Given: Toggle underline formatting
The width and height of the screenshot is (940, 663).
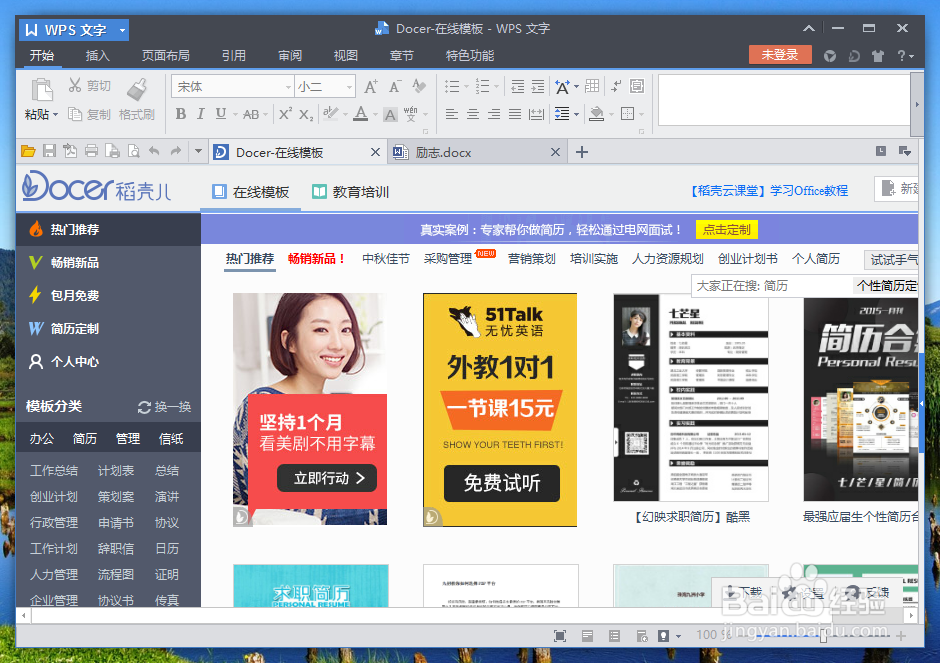Looking at the screenshot, I should pos(221,113).
